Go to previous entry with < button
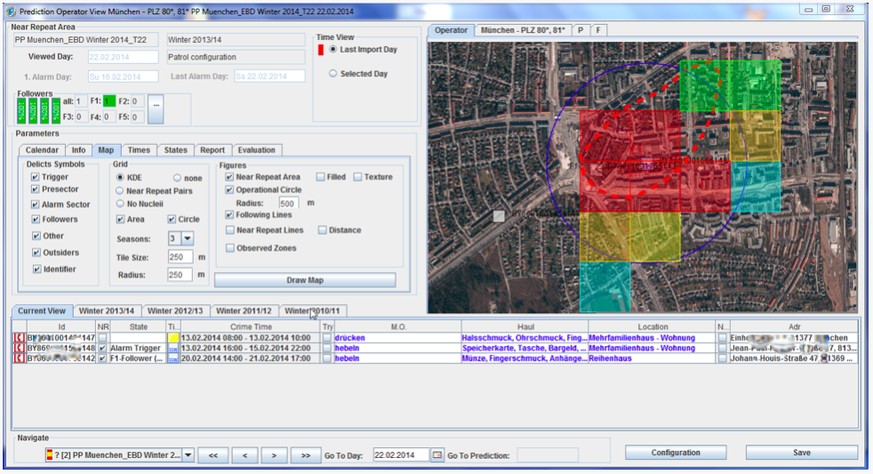 click(244, 455)
